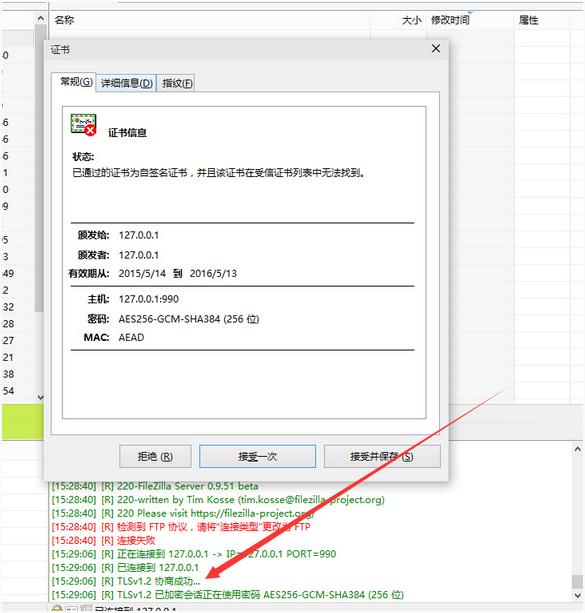Click the validity end date 2016/5/13
Screen dimensions: 585x613
pyautogui.click(x=213, y=273)
